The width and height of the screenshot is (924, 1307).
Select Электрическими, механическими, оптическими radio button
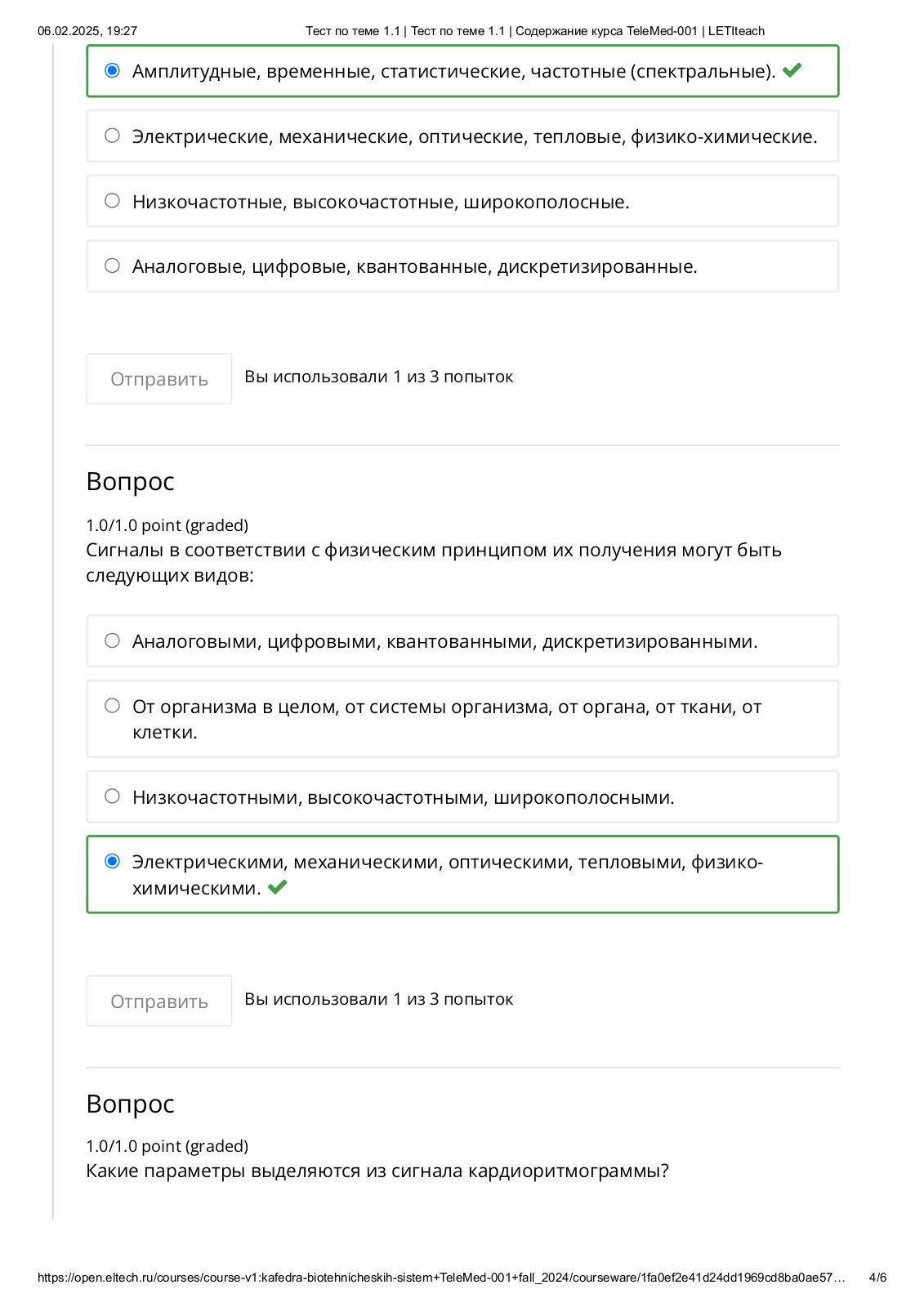click(112, 861)
